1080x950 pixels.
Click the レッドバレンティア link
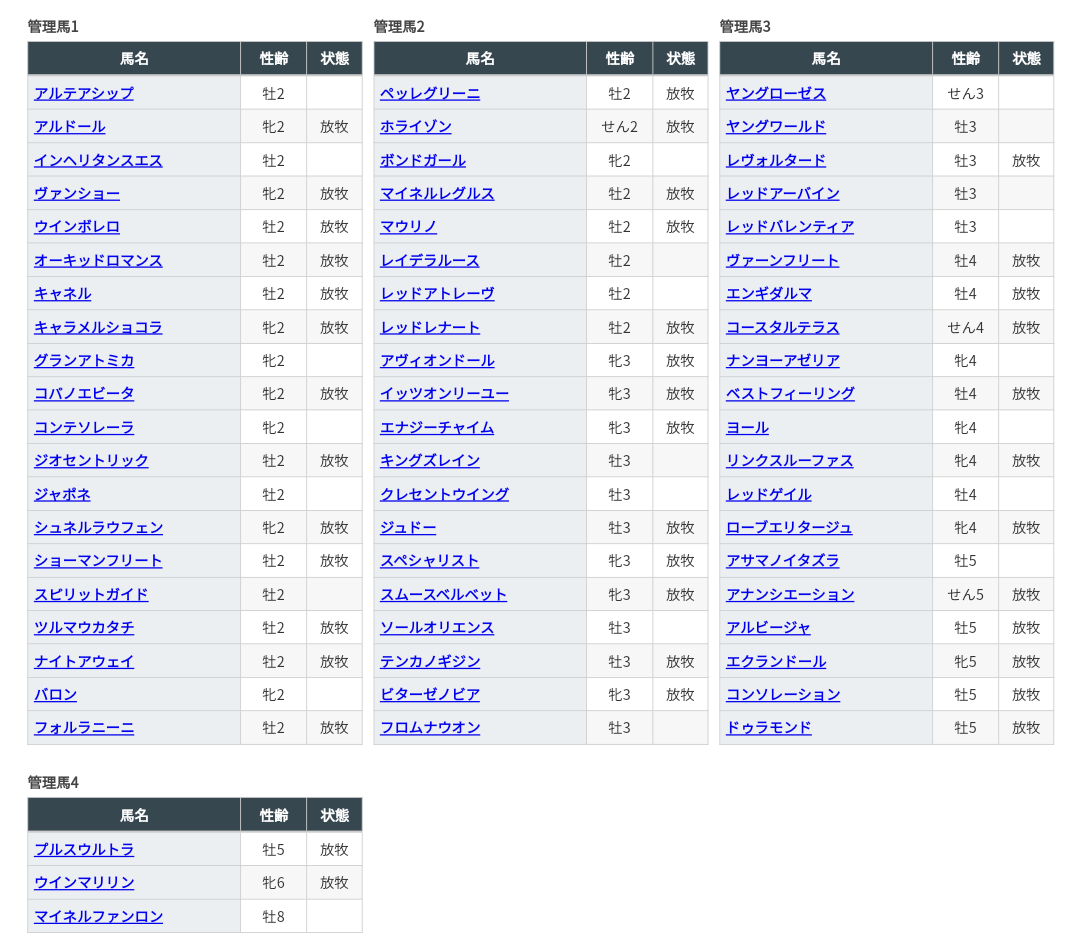[x=790, y=226]
